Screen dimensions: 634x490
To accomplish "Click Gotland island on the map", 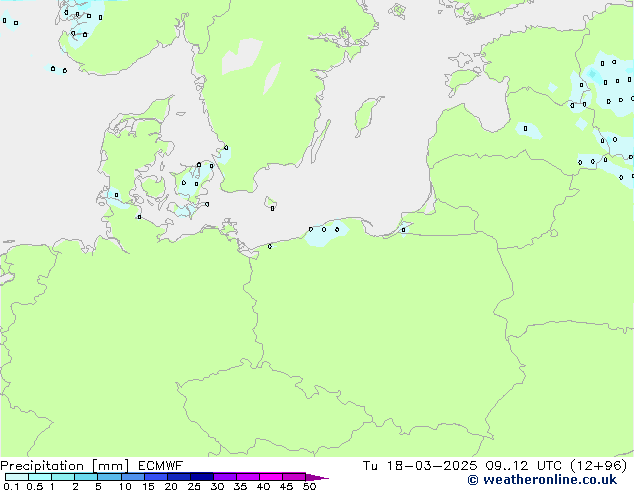I will 367,115.
